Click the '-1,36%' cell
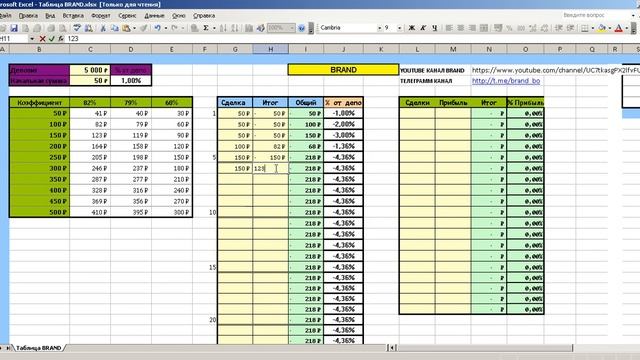This screenshot has width=640, height=360. click(x=343, y=146)
